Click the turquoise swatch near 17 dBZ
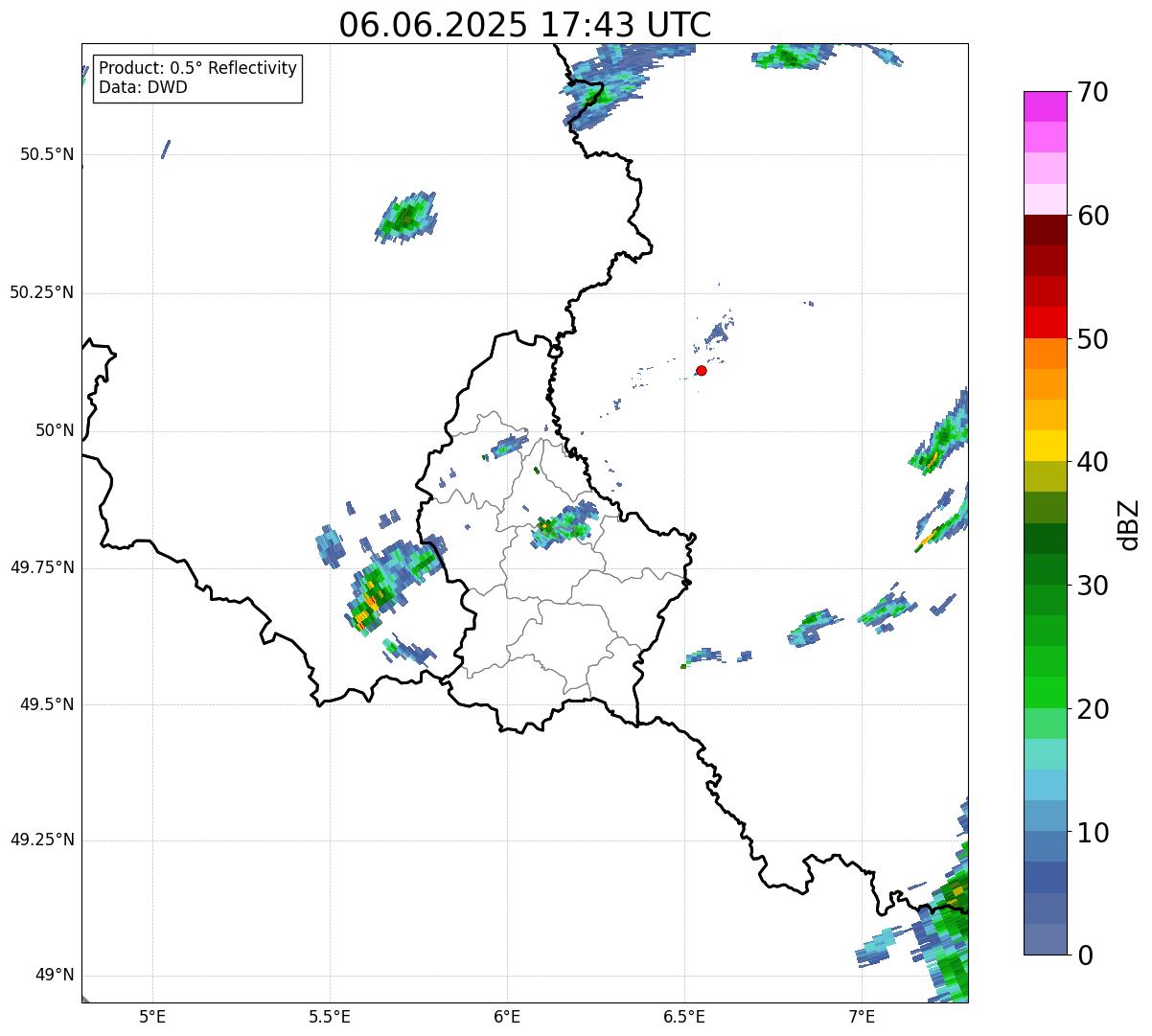Image resolution: width=1152 pixels, height=1036 pixels. pos(1045,754)
